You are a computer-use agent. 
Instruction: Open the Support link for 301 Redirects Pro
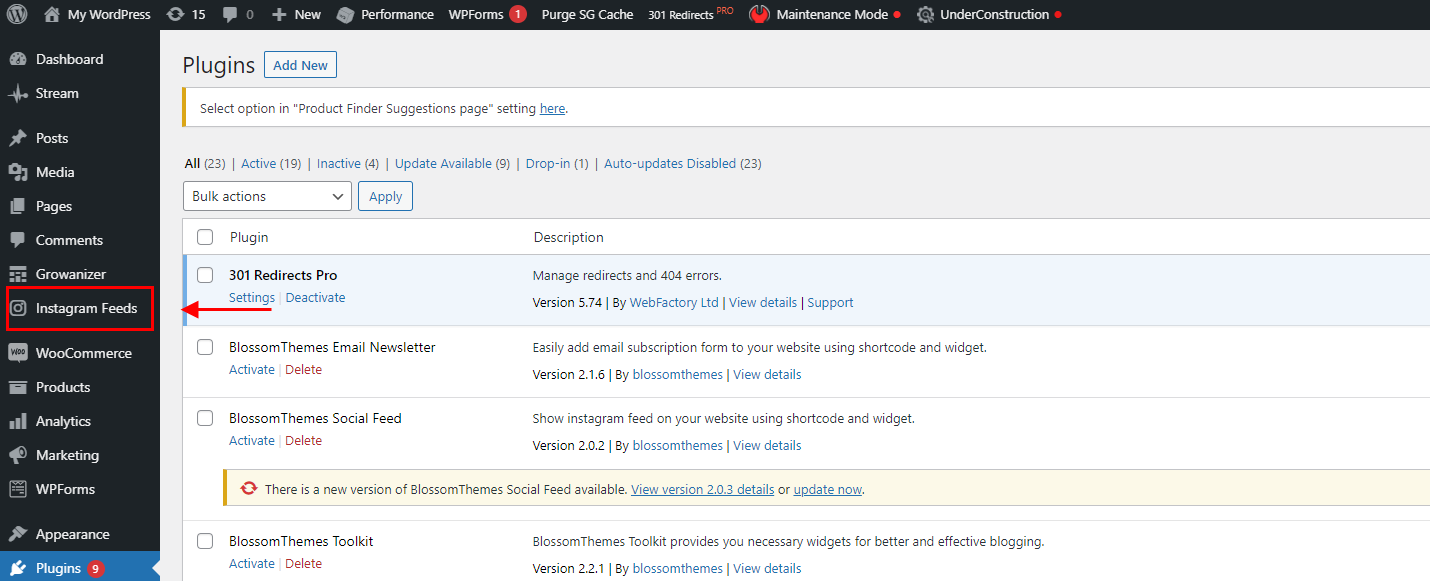click(x=831, y=302)
